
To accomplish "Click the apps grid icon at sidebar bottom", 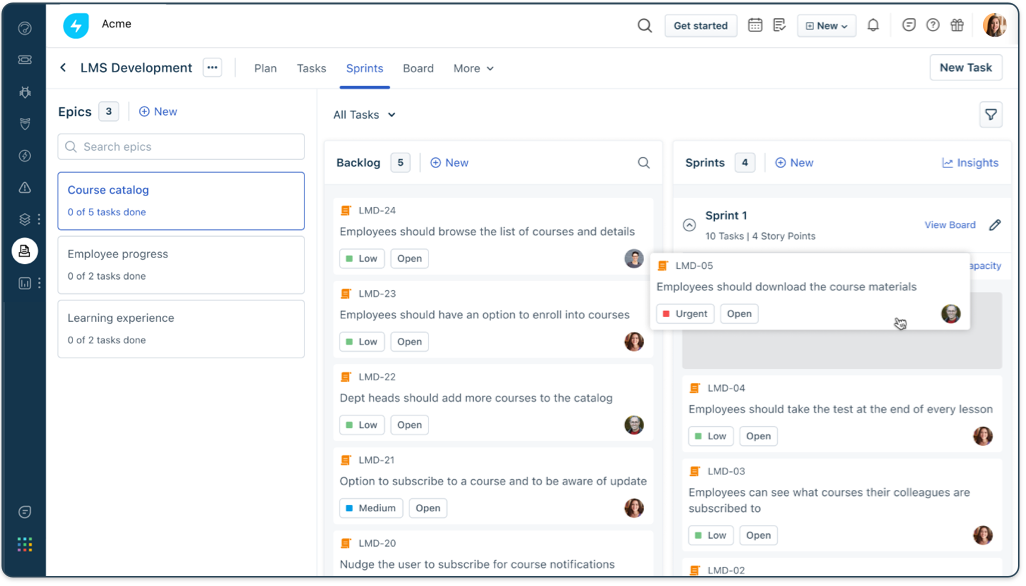I will [24, 544].
